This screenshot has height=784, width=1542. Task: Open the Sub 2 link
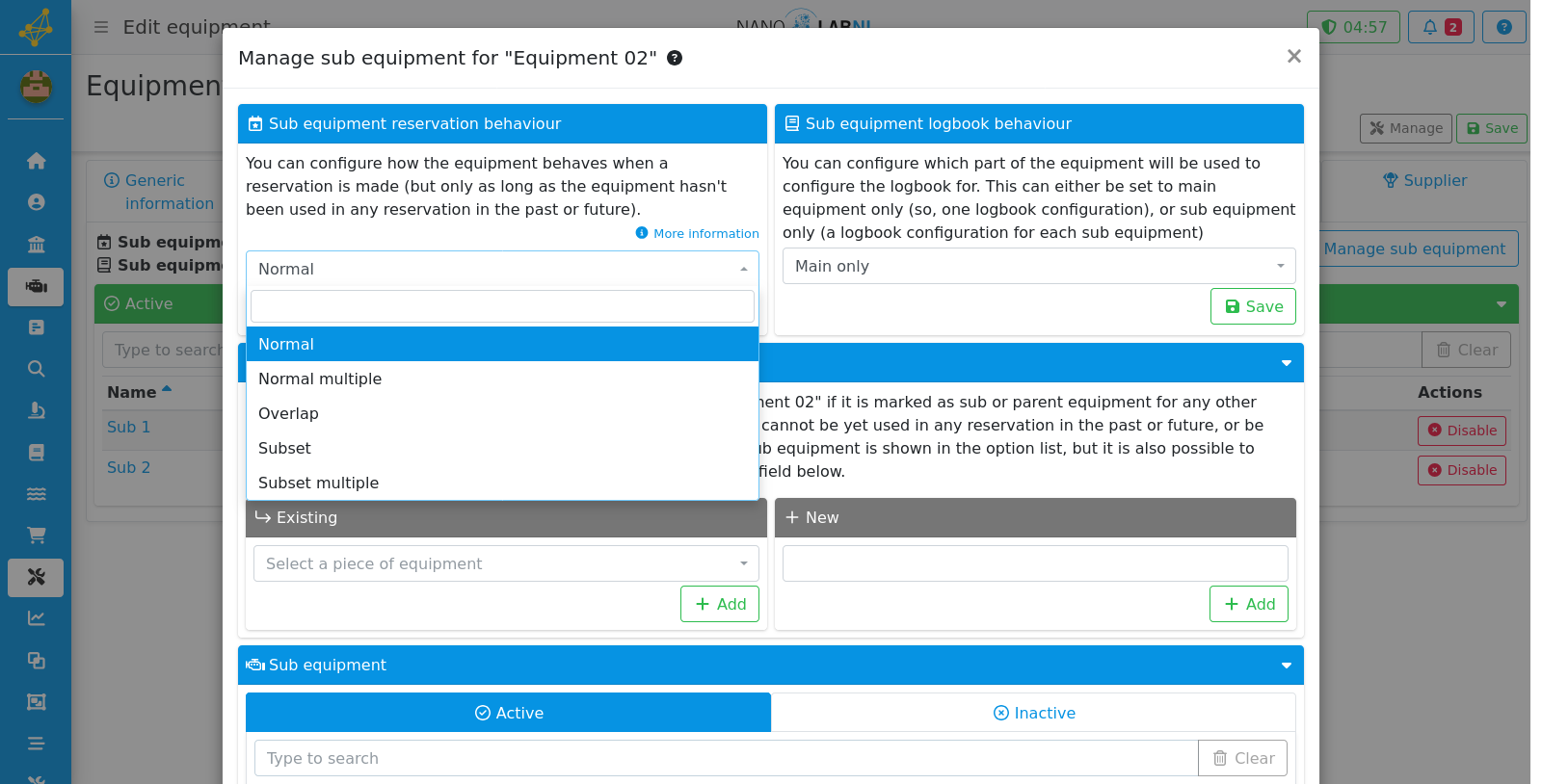[x=128, y=467]
